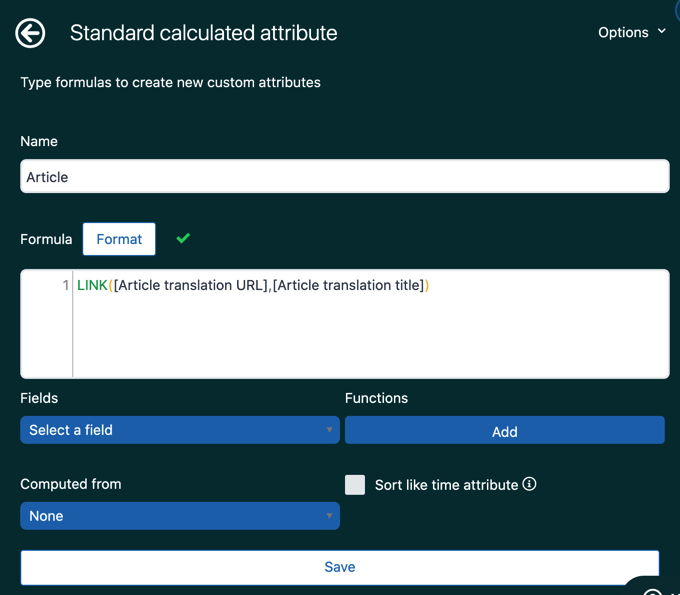This screenshot has width=680, height=595.
Task: Enable the Sort like time attribute checkbox
Action: pos(355,485)
